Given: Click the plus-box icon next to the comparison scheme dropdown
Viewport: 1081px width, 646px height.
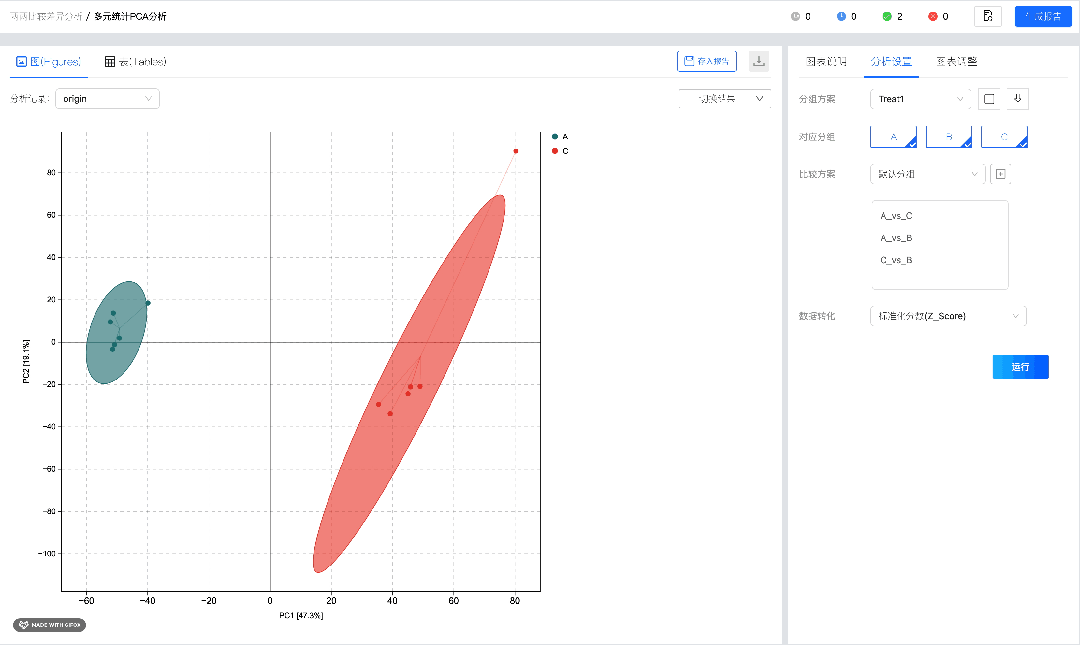Looking at the screenshot, I should click(x=1000, y=174).
